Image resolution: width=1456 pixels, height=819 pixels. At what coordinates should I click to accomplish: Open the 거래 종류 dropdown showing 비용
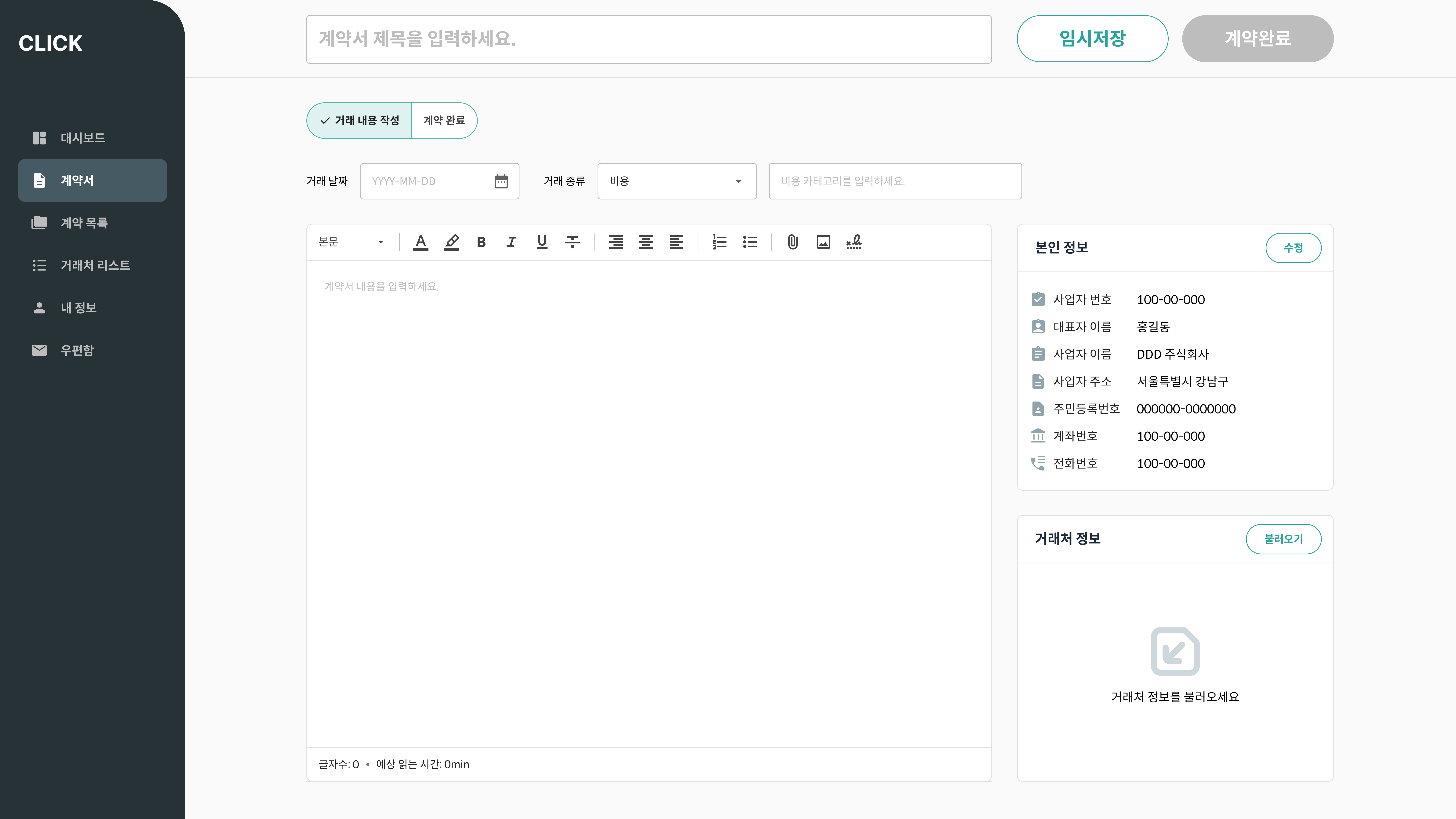coord(677,181)
